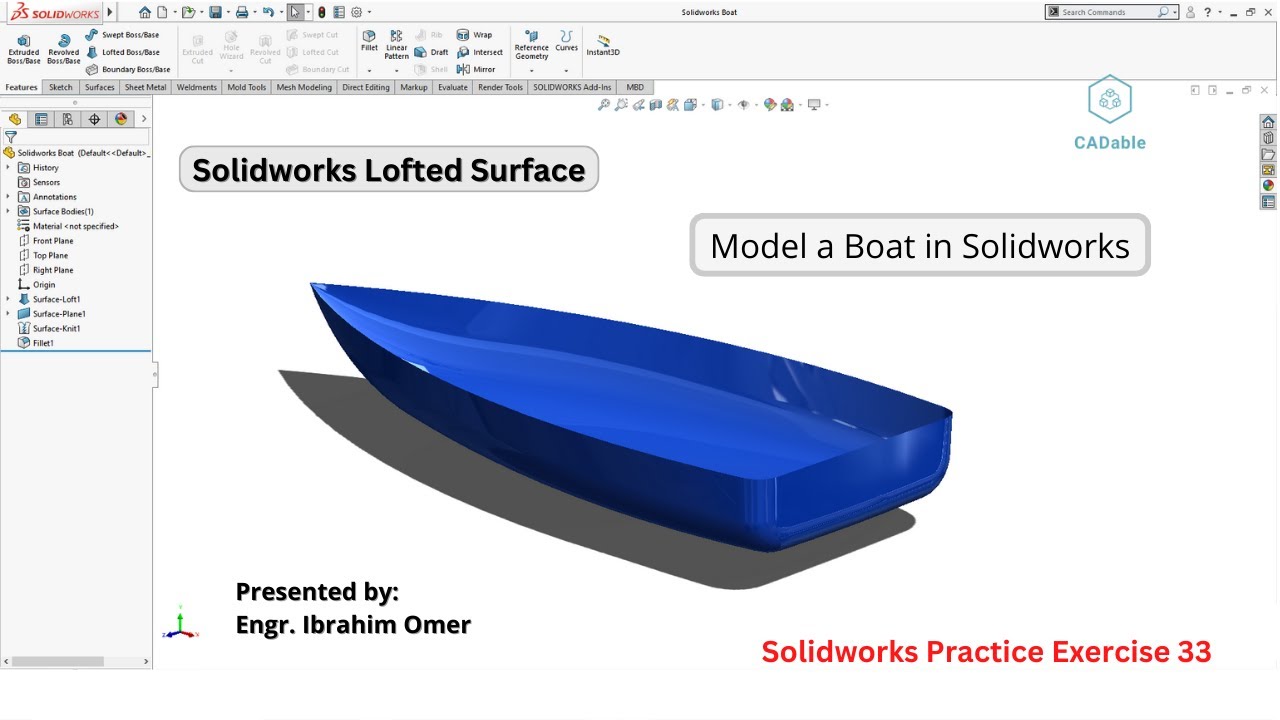This screenshot has width=1280, height=720.
Task: Switch to the Sketch tab
Action: 61,87
